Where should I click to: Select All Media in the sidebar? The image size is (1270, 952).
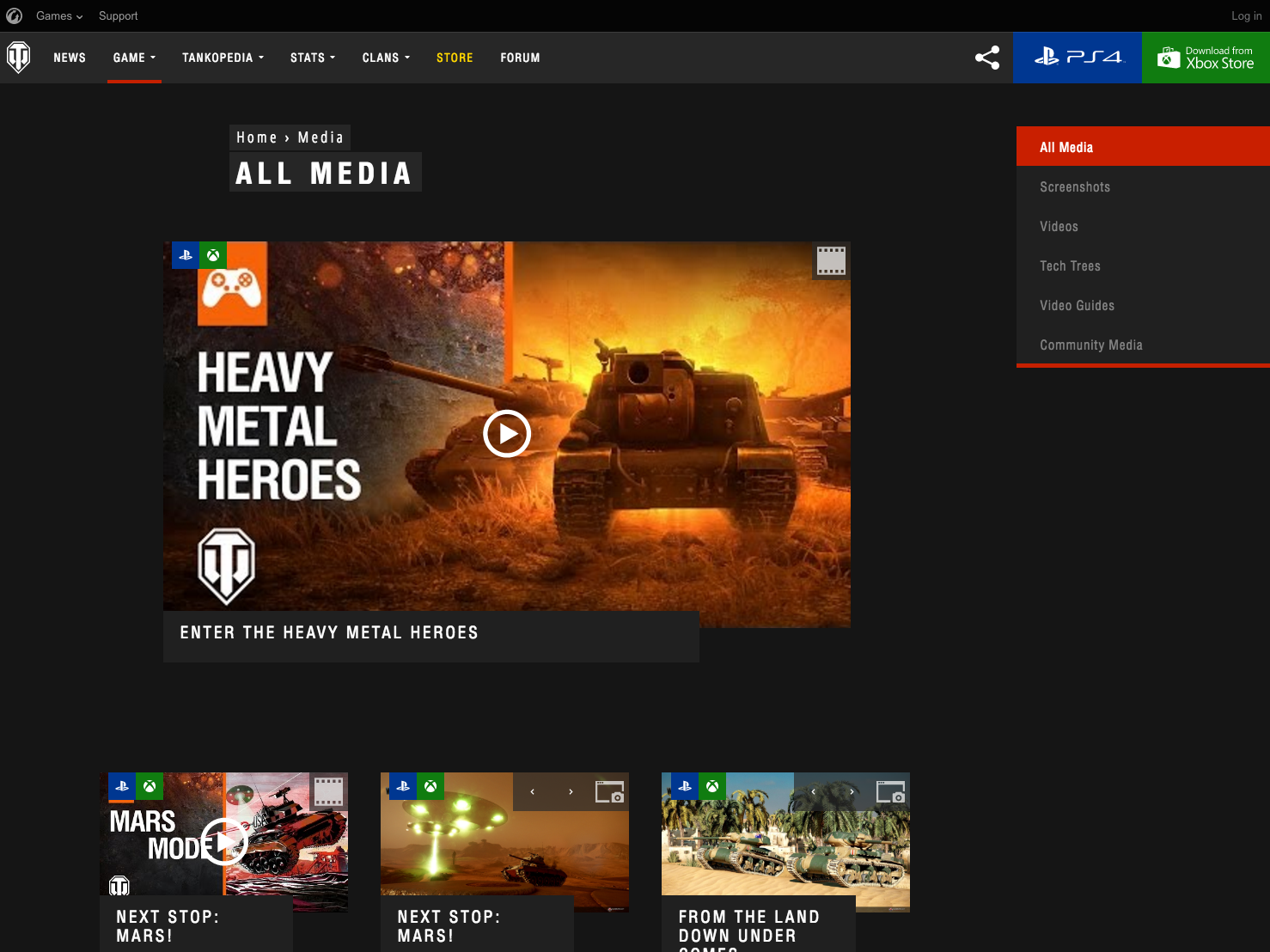(1143, 147)
